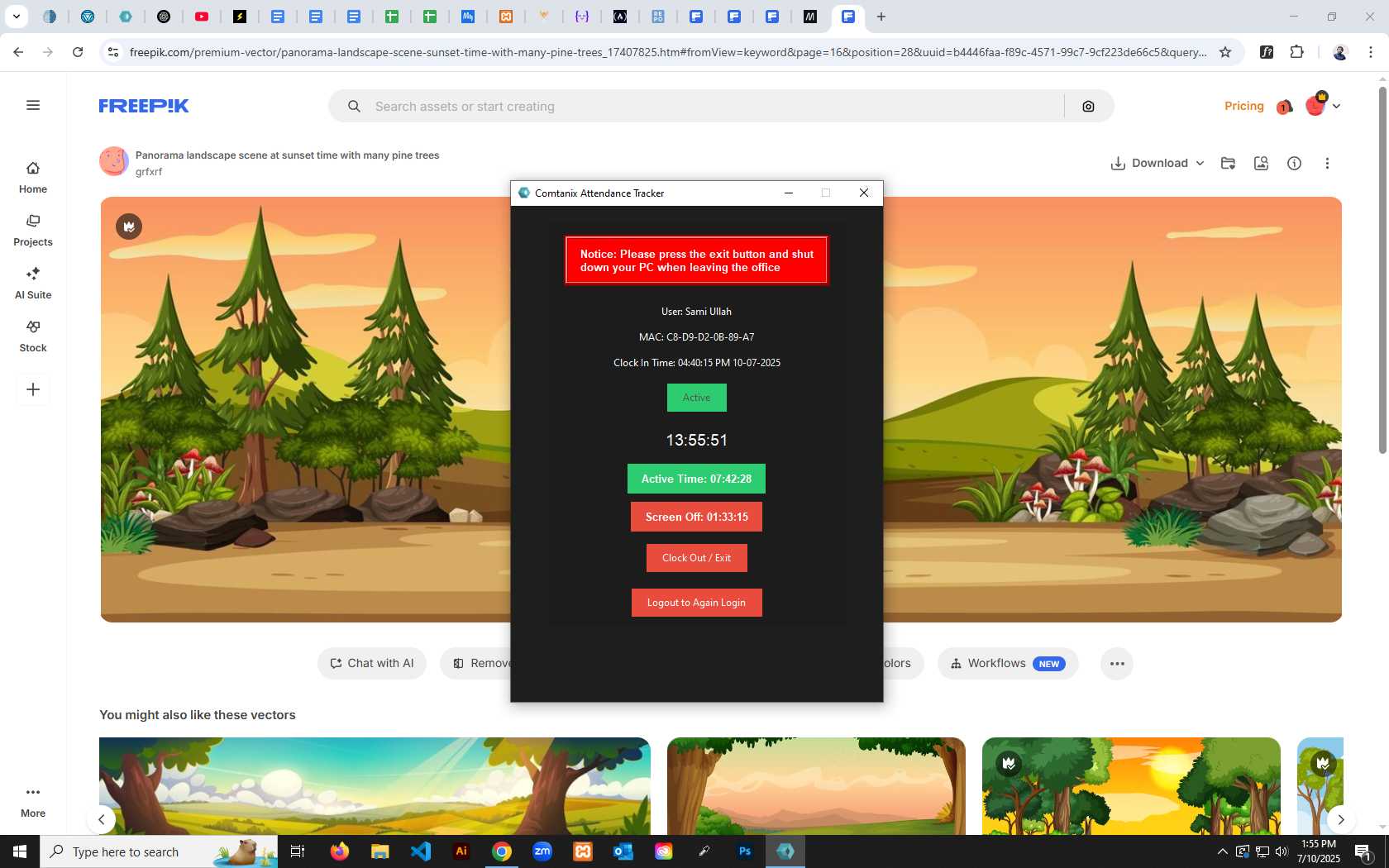Click the Freepik URL address bar
Image resolution: width=1389 pixels, height=868 pixels.
point(668,52)
